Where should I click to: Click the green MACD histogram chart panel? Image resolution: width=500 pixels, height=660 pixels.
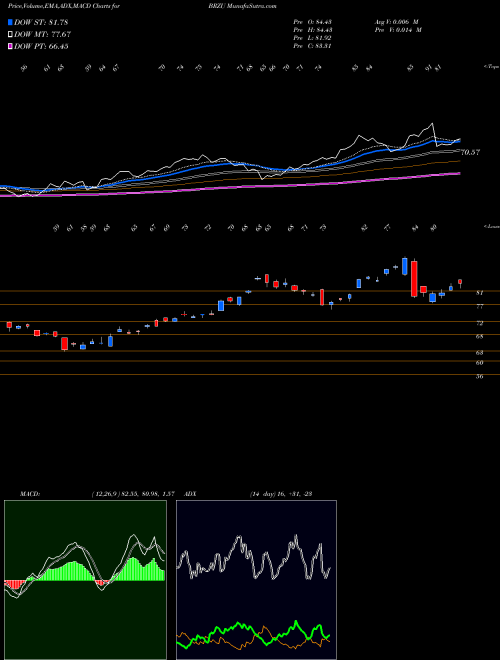click(x=85, y=580)
